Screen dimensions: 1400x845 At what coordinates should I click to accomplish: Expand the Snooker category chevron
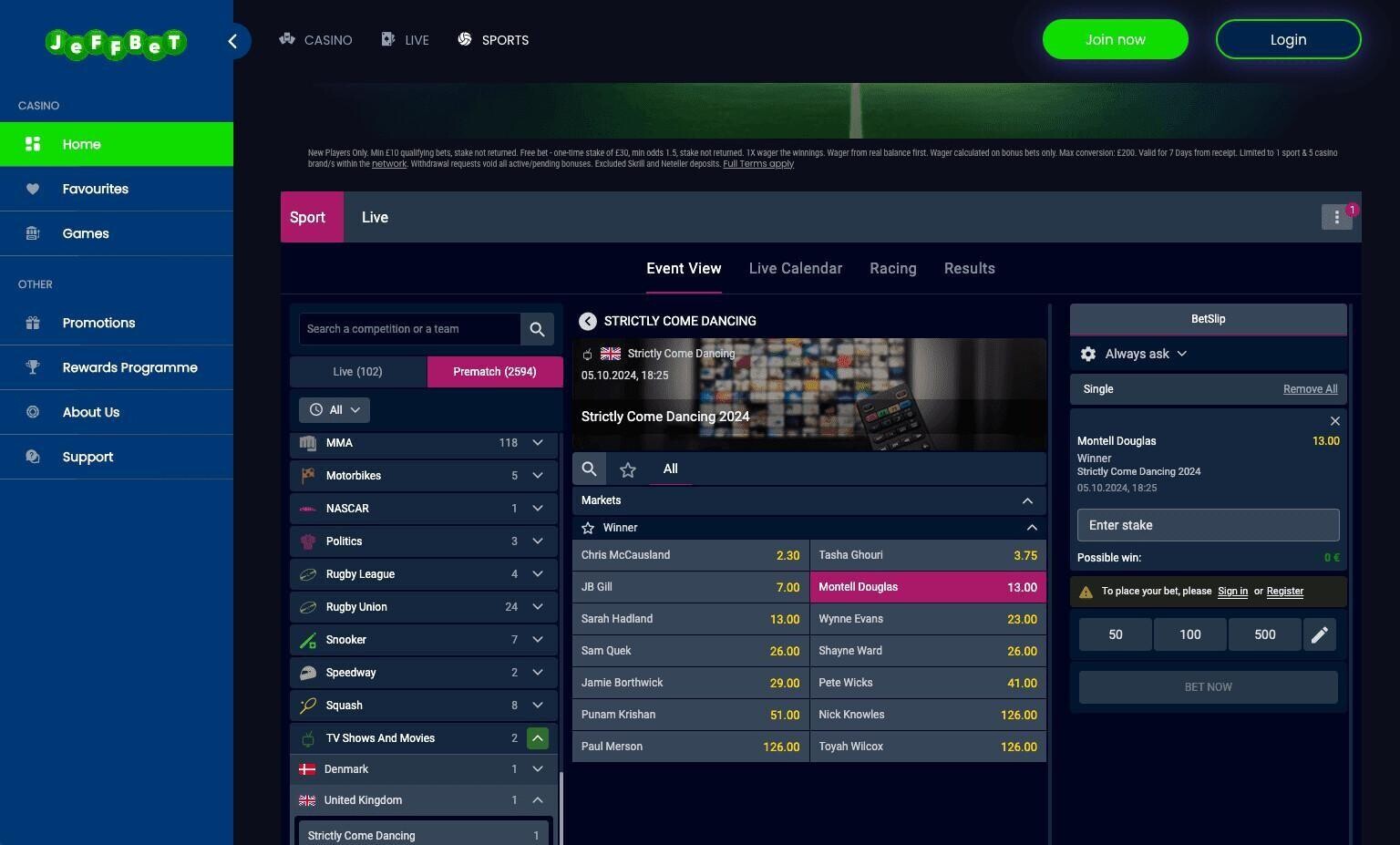[538, 640]
